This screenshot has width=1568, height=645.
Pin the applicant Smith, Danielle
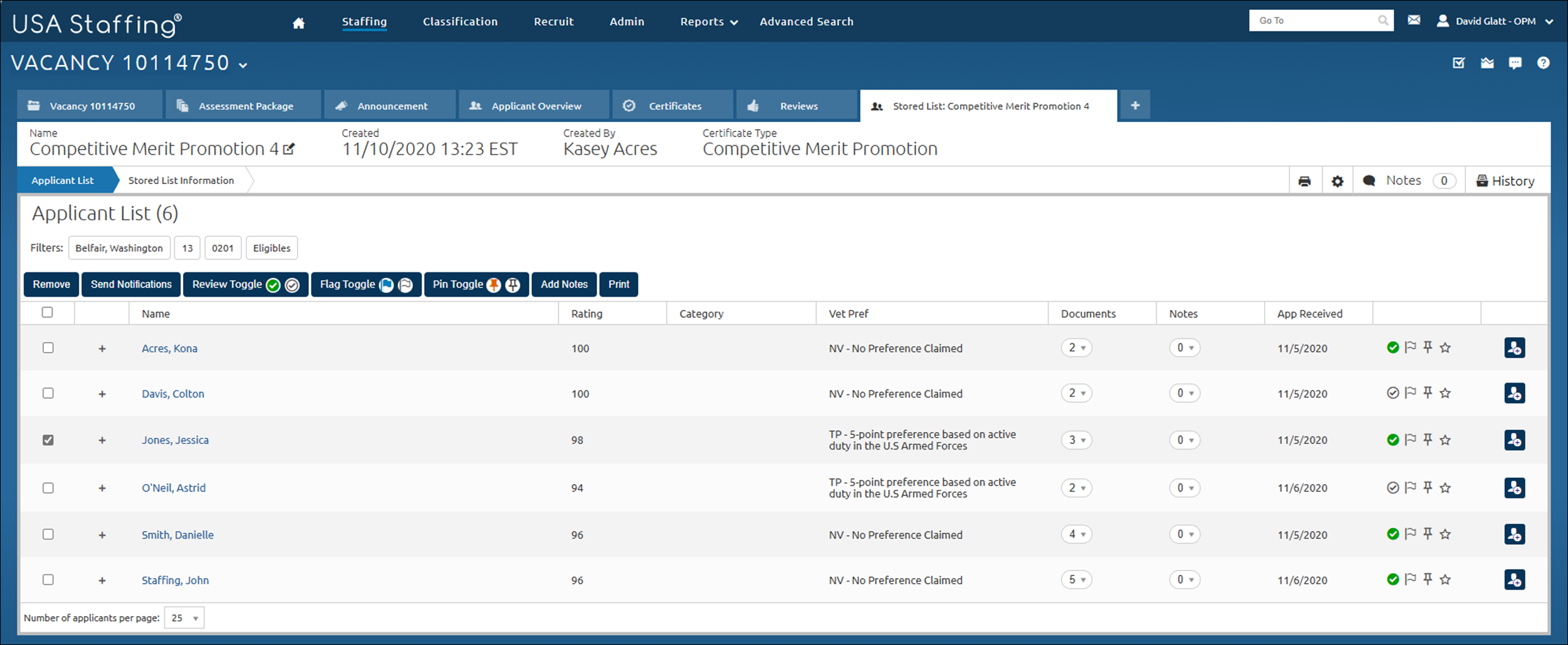(x=1428, y=534)
